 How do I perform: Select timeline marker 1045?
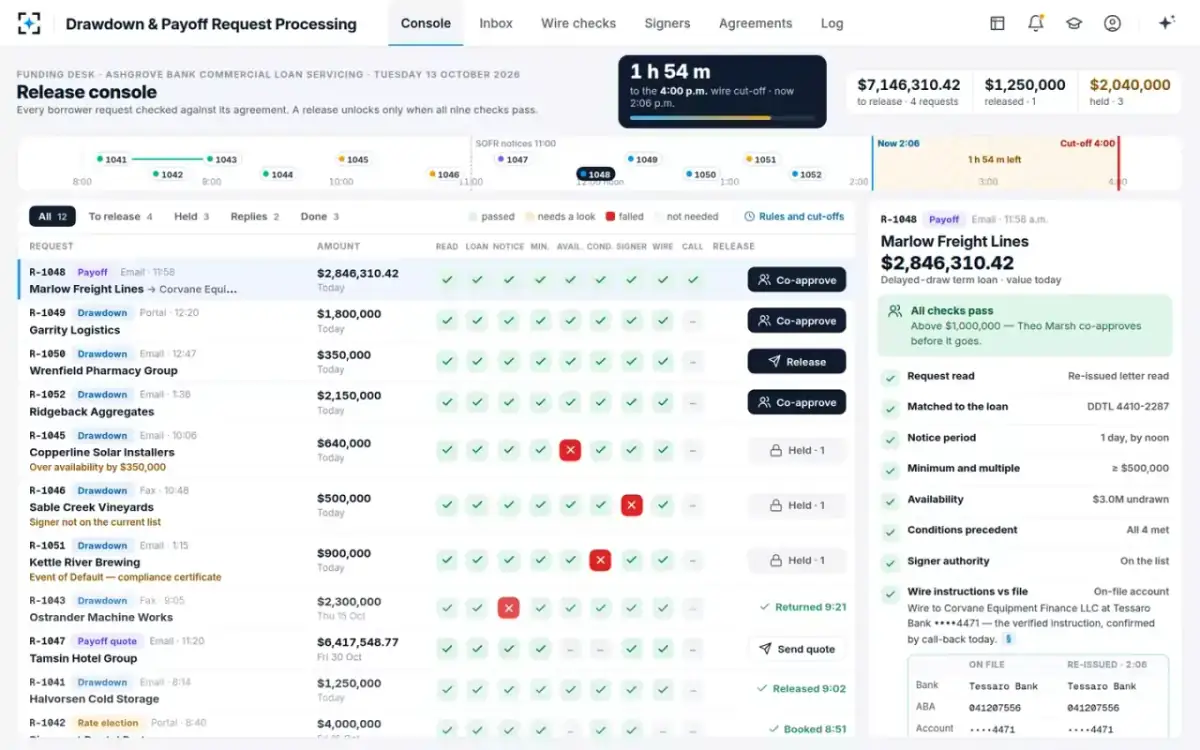pyautogui.click(x=352, y=159)
